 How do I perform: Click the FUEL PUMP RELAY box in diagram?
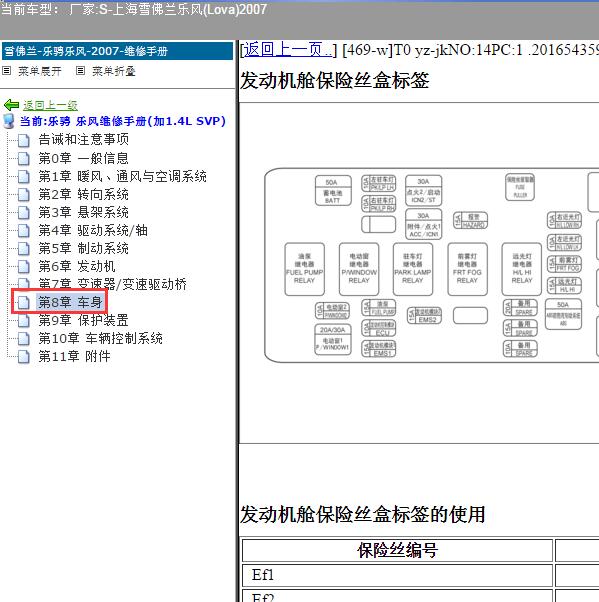(x=304, y=269)
